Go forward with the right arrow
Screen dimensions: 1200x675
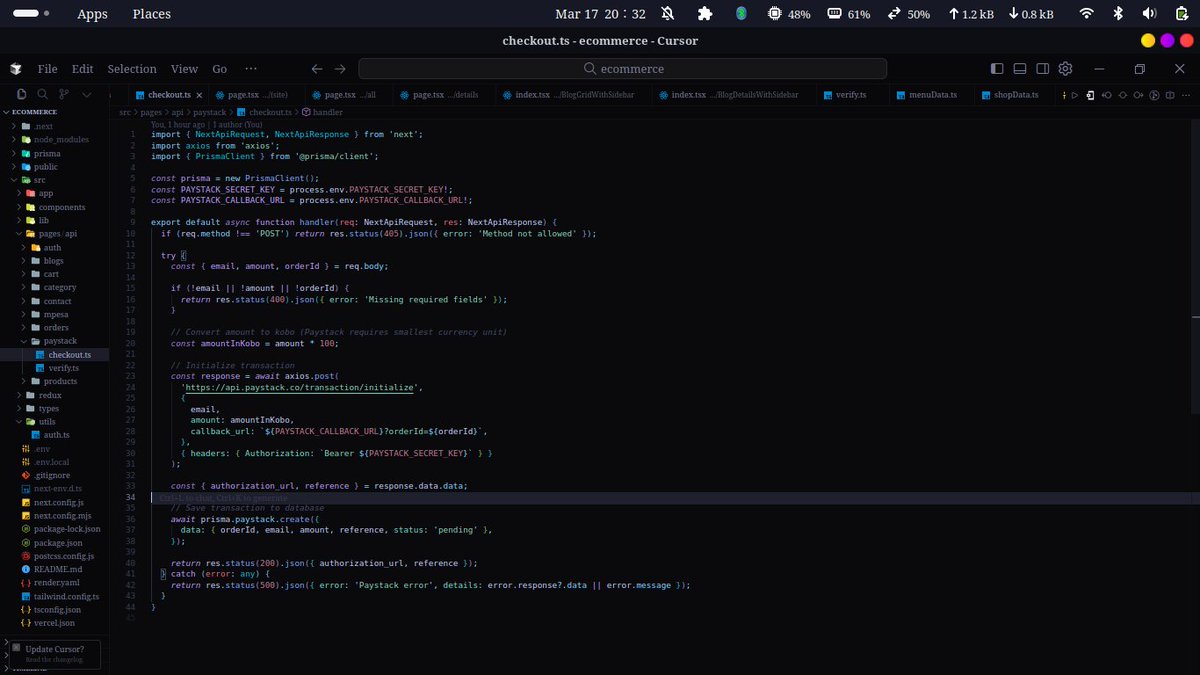tap(340, 69)
